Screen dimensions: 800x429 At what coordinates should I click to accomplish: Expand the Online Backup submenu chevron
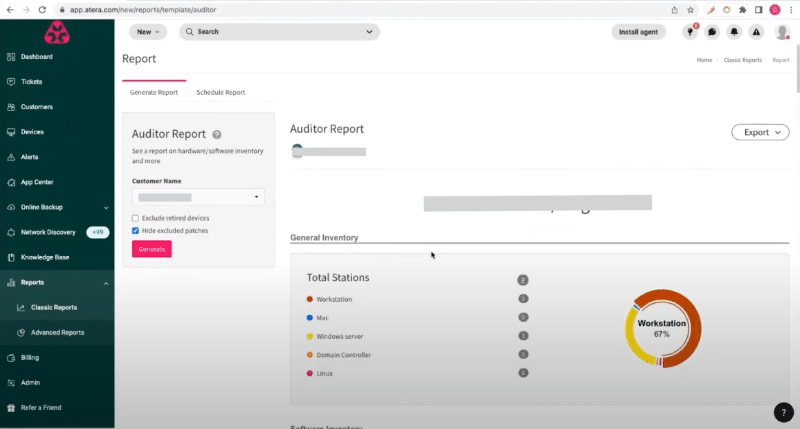(106, 208)
